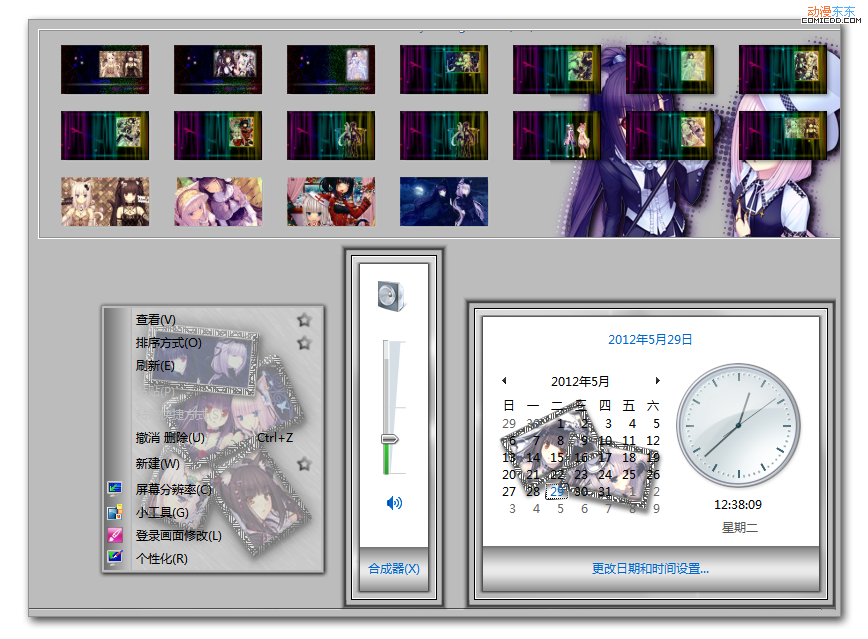Click the 小工具(G) gadgets icon
Screen dimensions: 868x639
point(115,512)
